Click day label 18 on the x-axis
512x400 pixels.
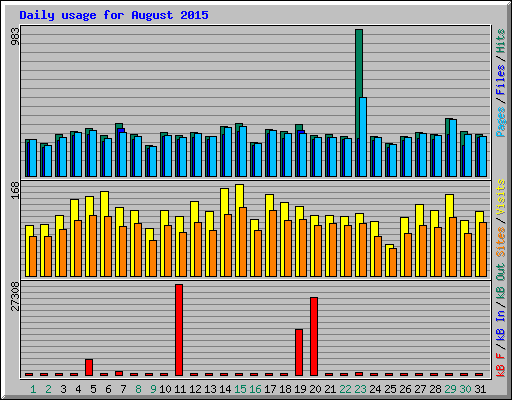(285, 389)
